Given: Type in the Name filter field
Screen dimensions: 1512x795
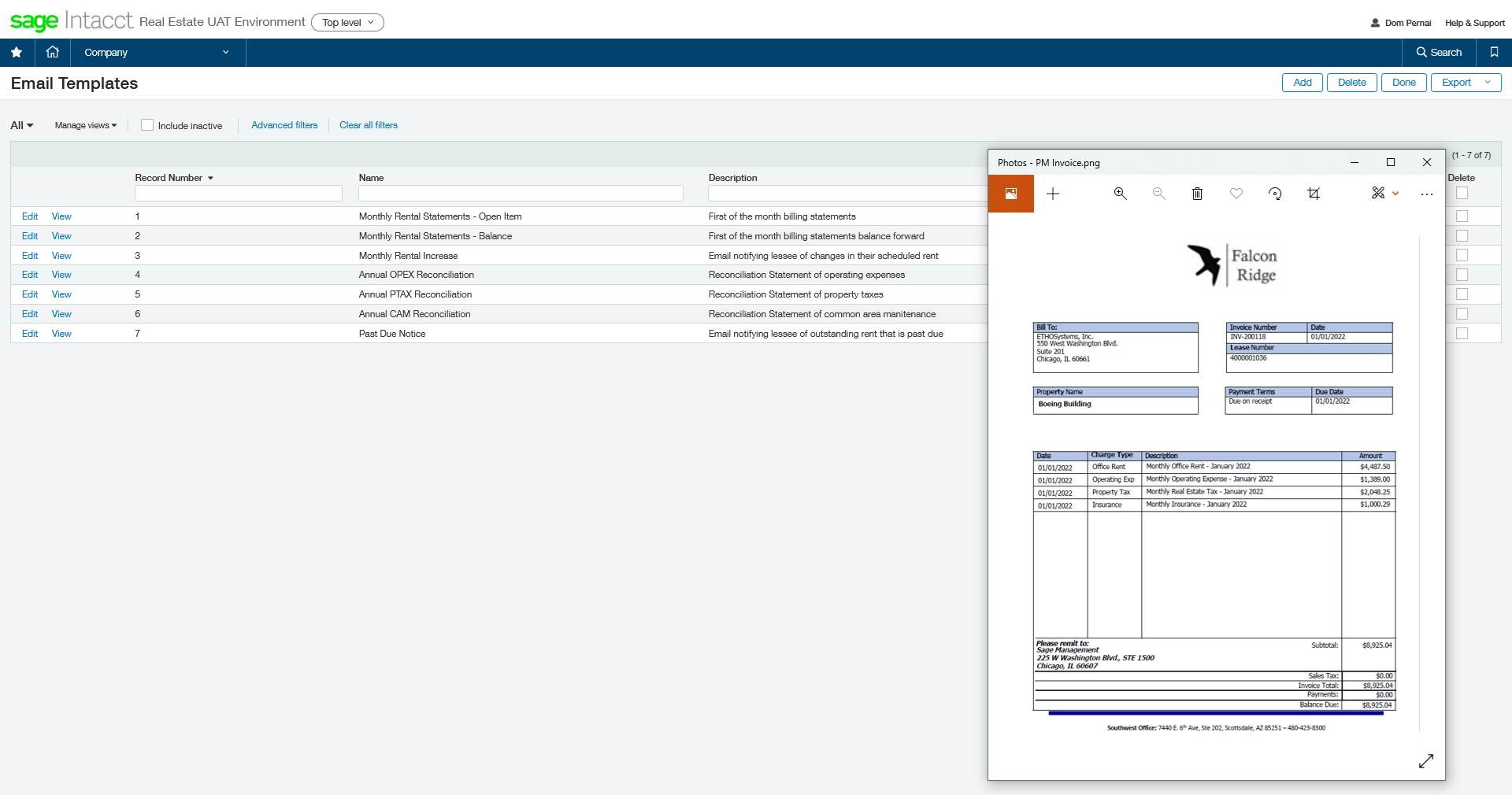Looking at the screenshot, I should 520,194.
